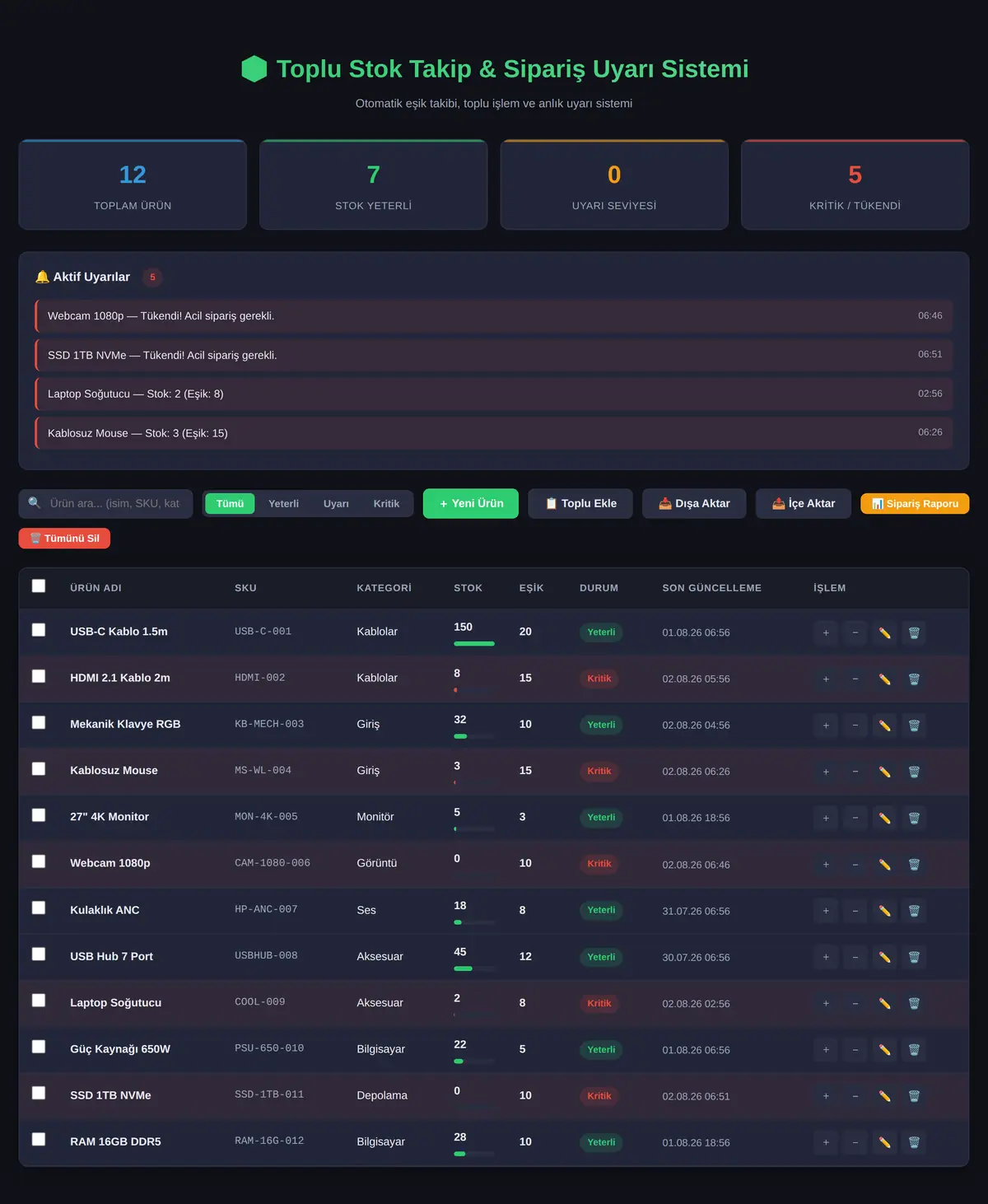Filter list by Yeterli status
988x1204 pixels.
[283, 504]
